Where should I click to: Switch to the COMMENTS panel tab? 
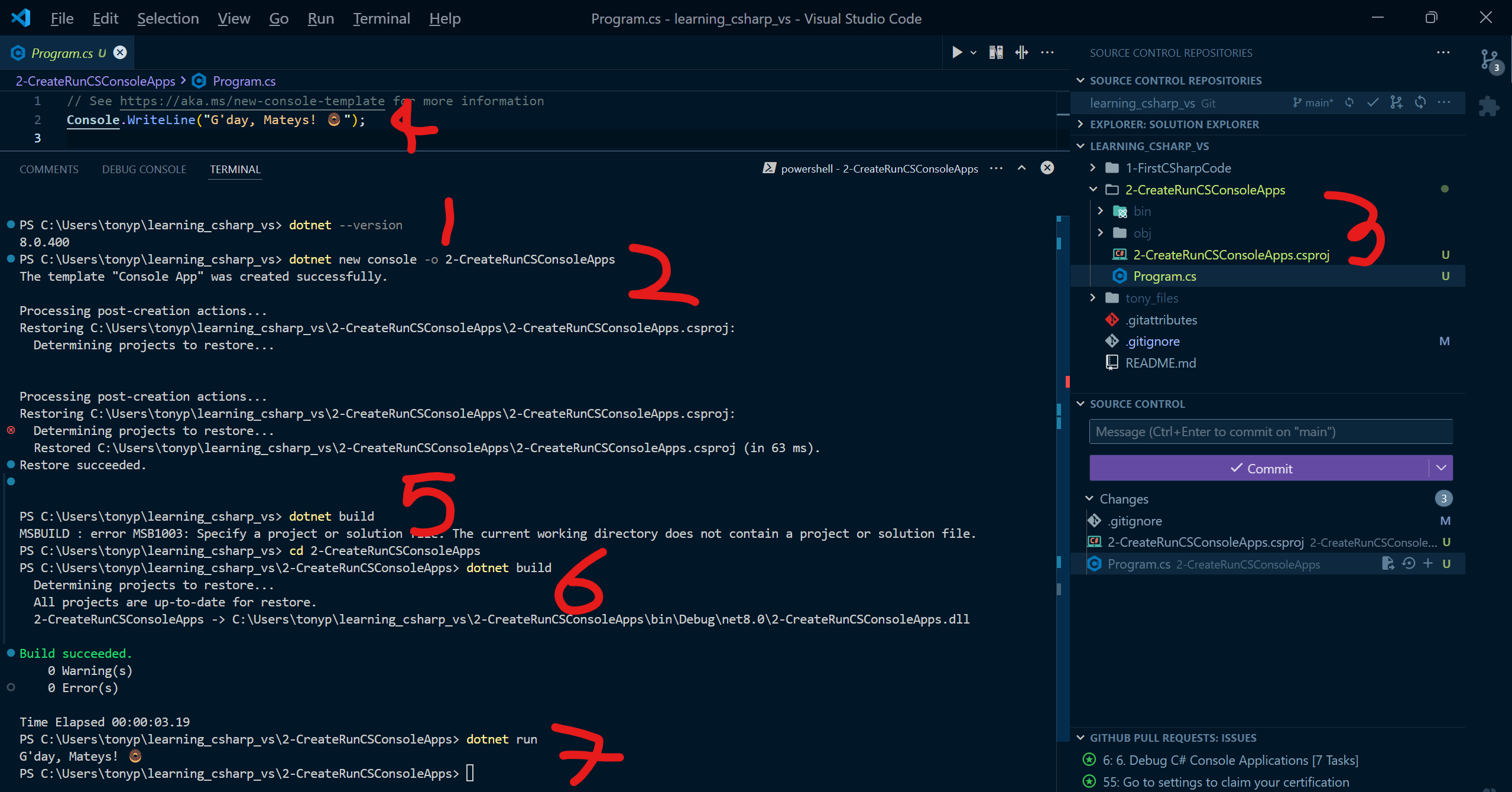coord(49,170)
